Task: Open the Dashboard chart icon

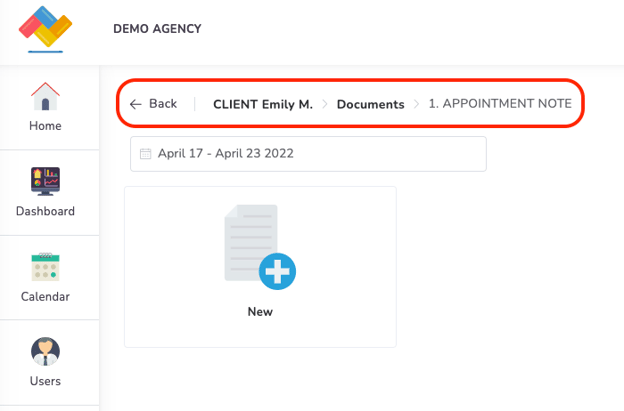Action: [45, 182]
